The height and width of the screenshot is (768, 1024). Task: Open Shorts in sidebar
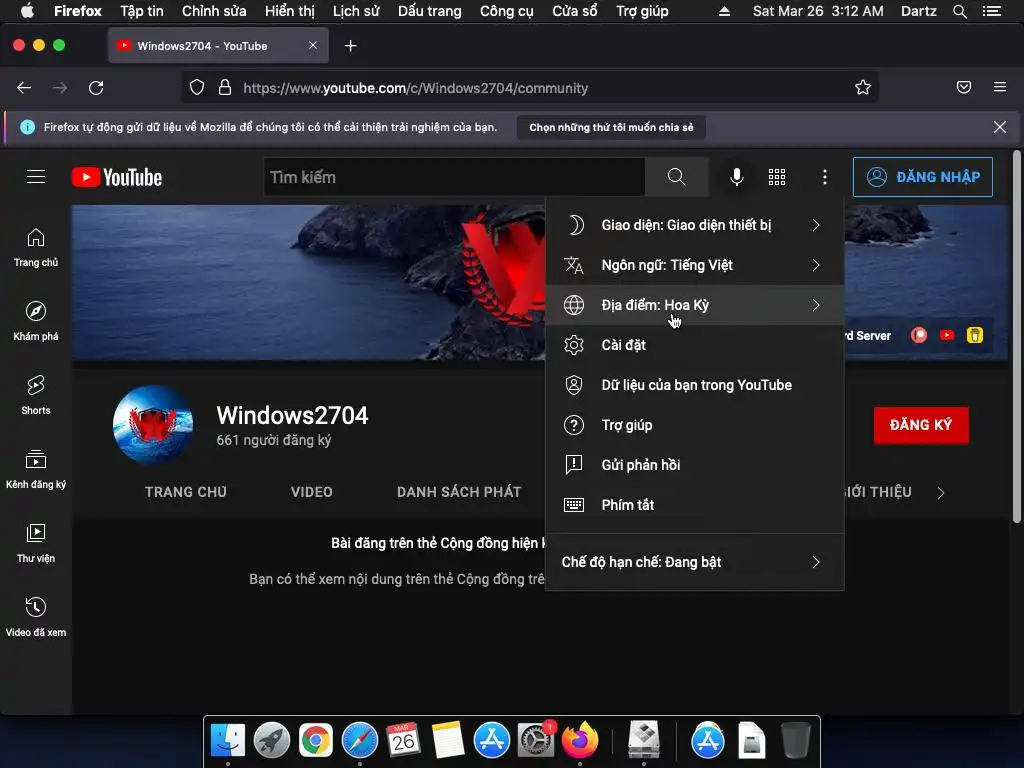[36, 395]
